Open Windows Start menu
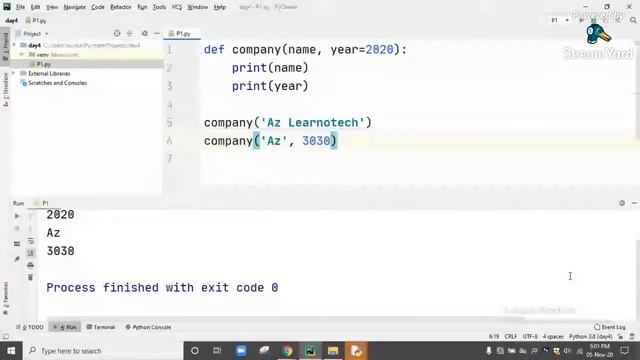 point(11,351)
